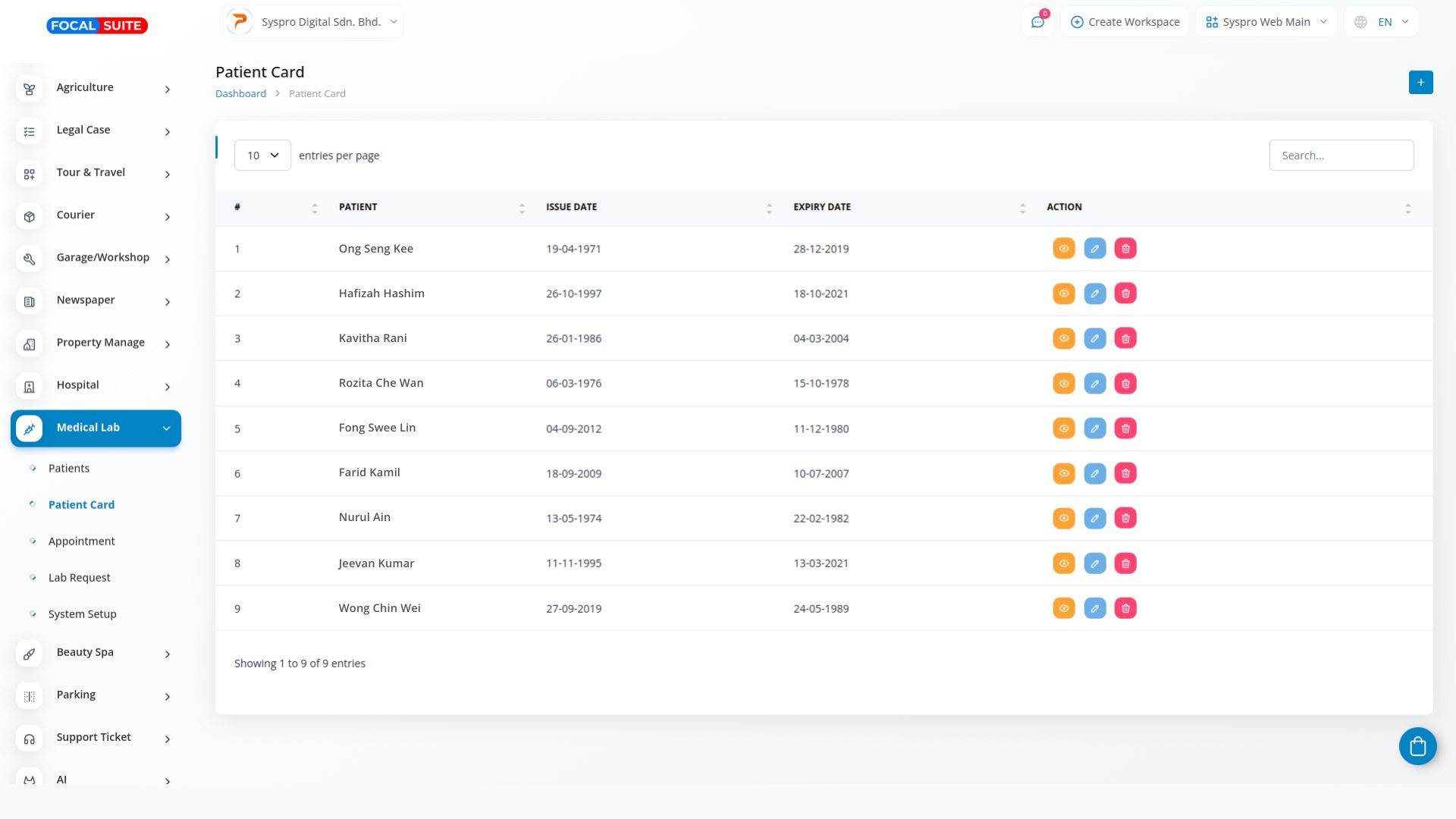Select Lab Request in the sidebar
This screenshot has height=819, width=1456.
click(80, 578)
